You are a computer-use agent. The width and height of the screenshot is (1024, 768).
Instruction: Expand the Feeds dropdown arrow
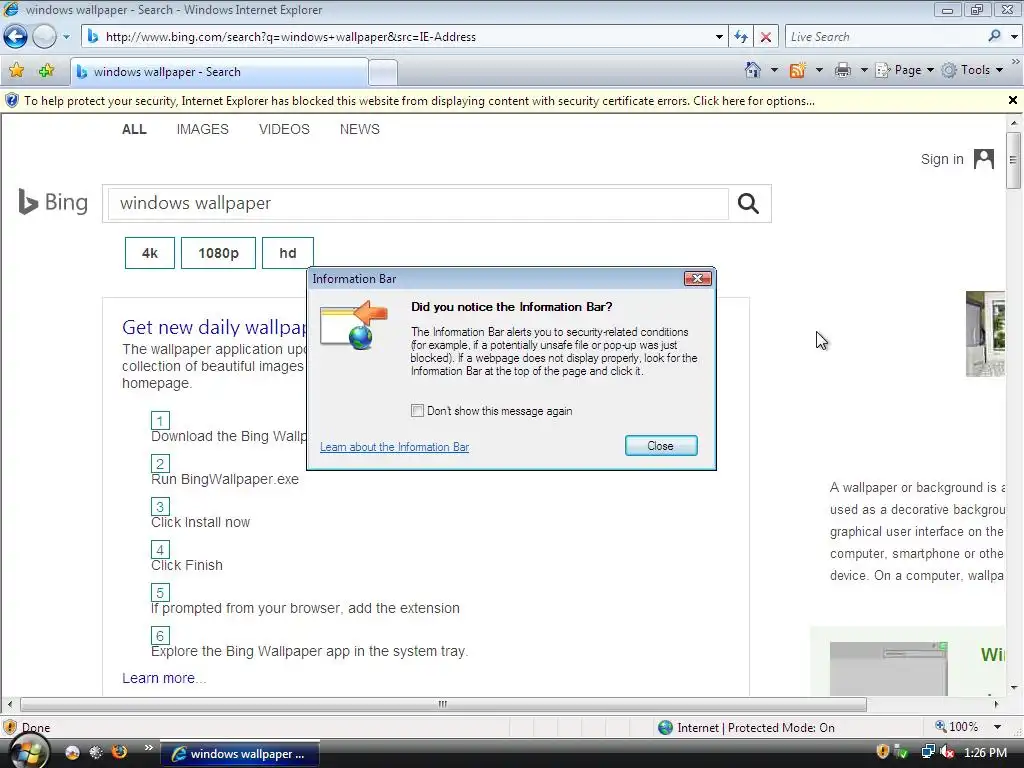(819, 70)
